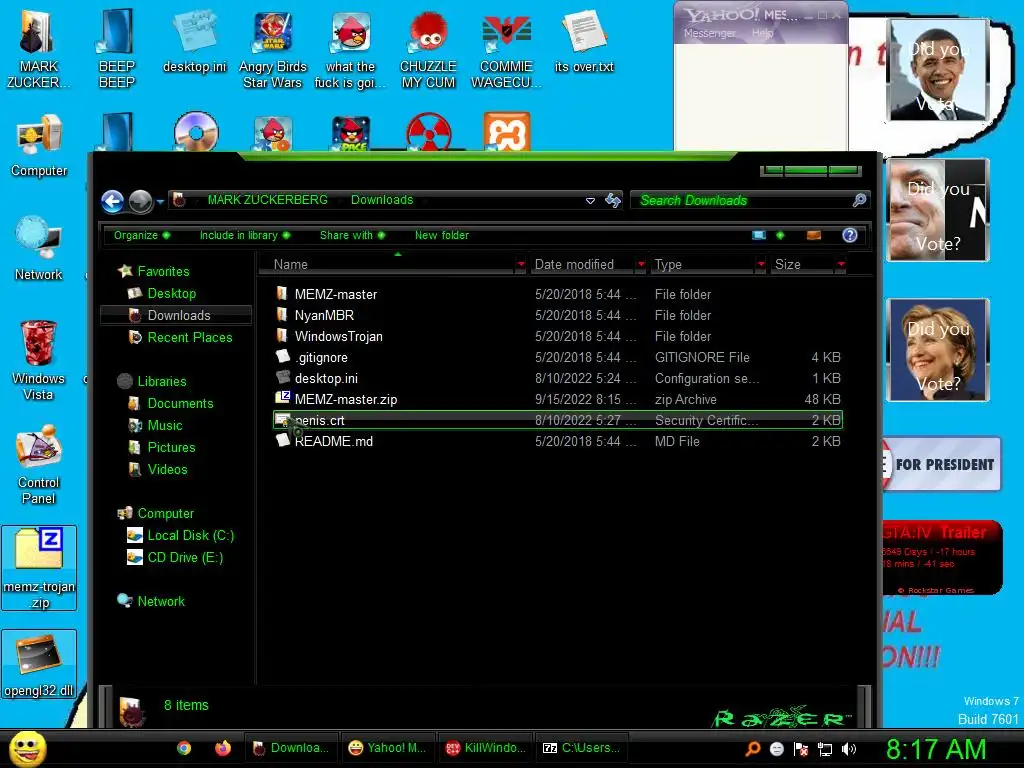Open its over.txt on the desktop
Image resolution: width=1024 pixels, height=768 pixels.
tap(584, 40)
